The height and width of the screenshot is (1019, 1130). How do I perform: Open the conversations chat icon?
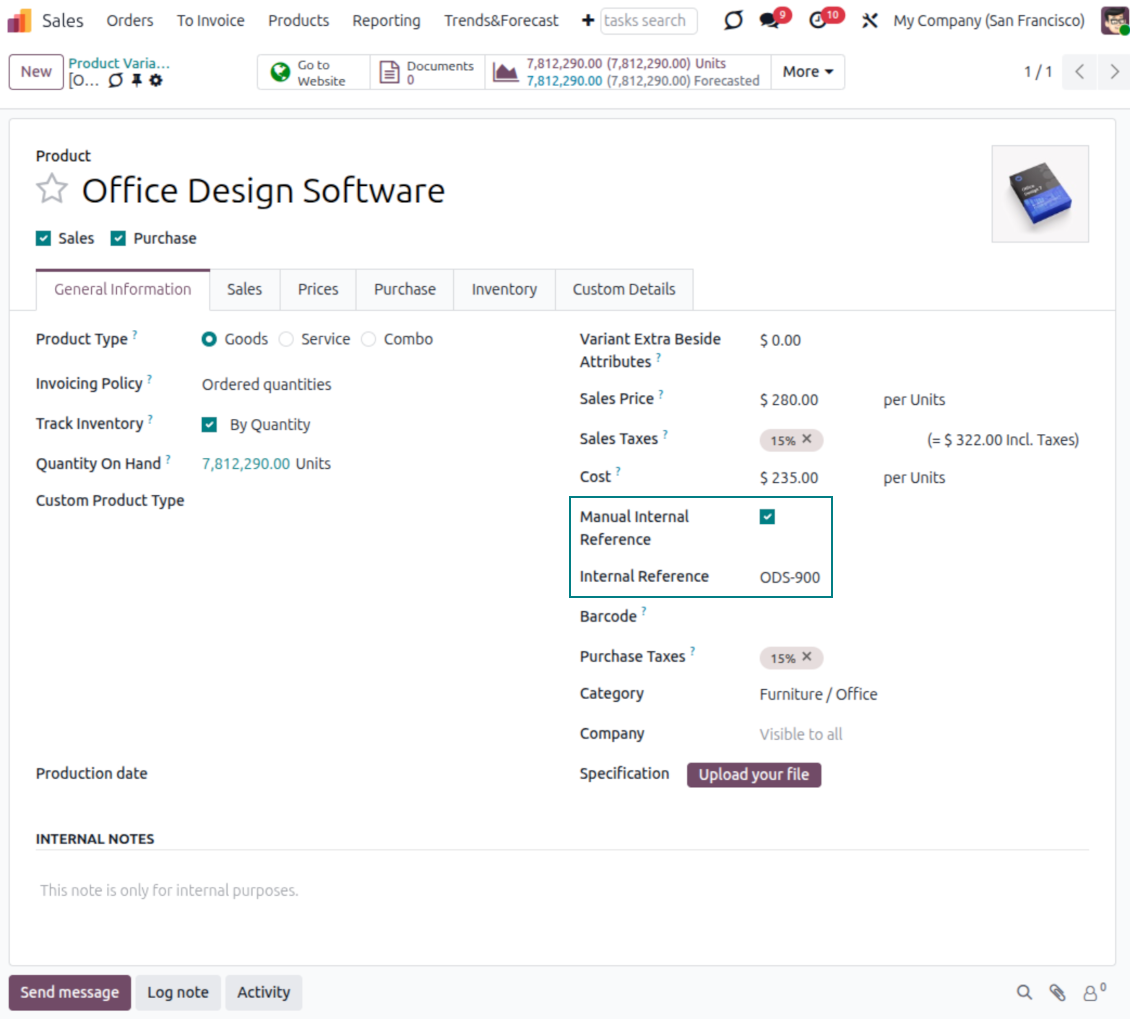(x=767, y=21)
